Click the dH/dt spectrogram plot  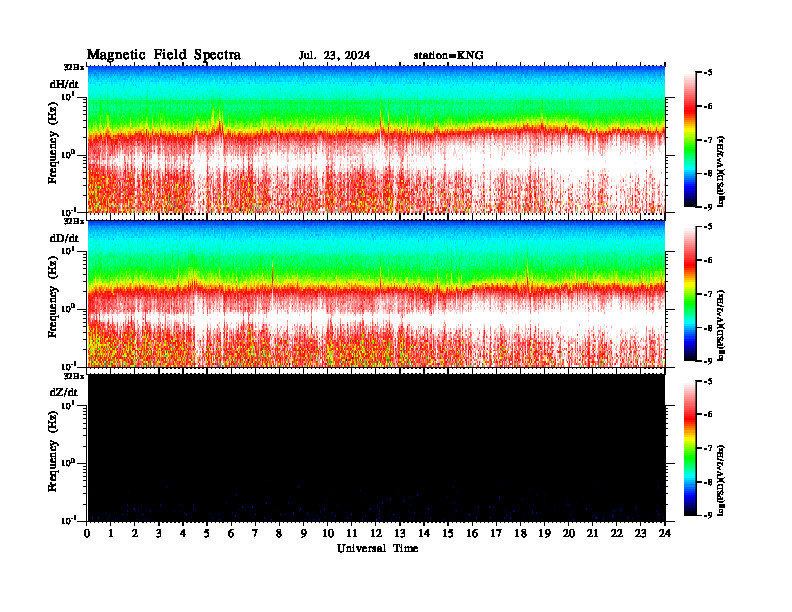pos(376,139)
